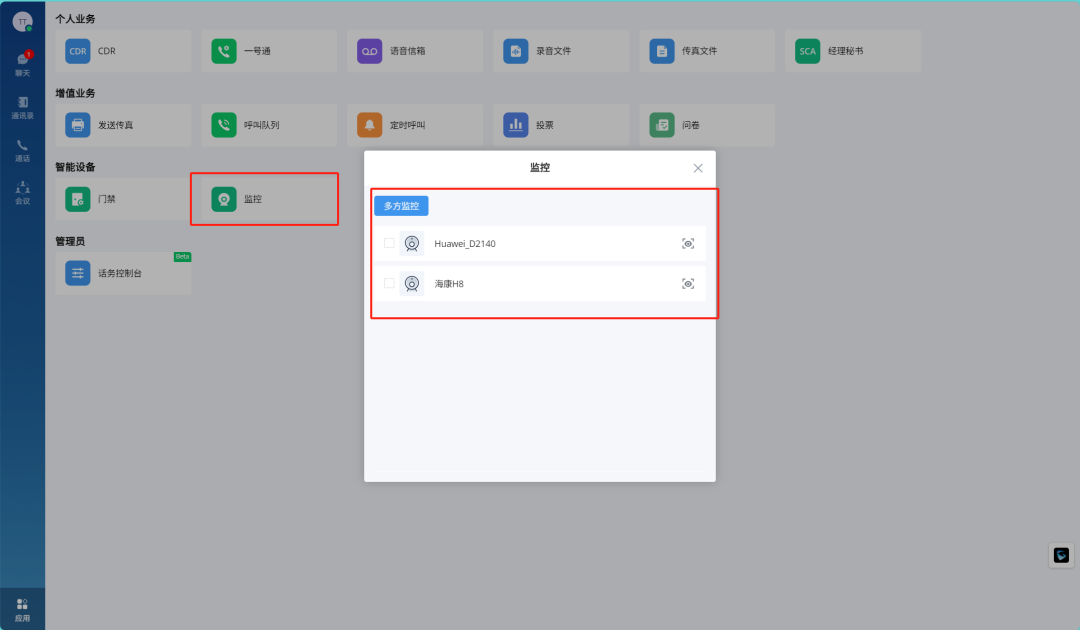Open the 投票 voting tile
Viewport: 1080px width, 630px height.
coord(561,125)
